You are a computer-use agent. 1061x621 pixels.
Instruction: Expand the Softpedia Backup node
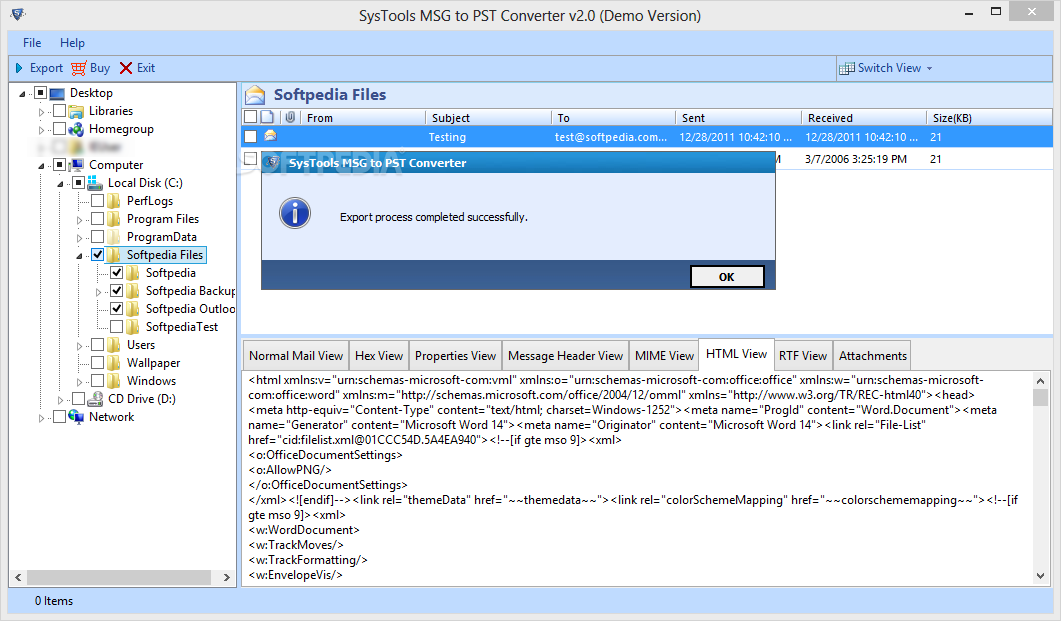[x=98, y=292]
